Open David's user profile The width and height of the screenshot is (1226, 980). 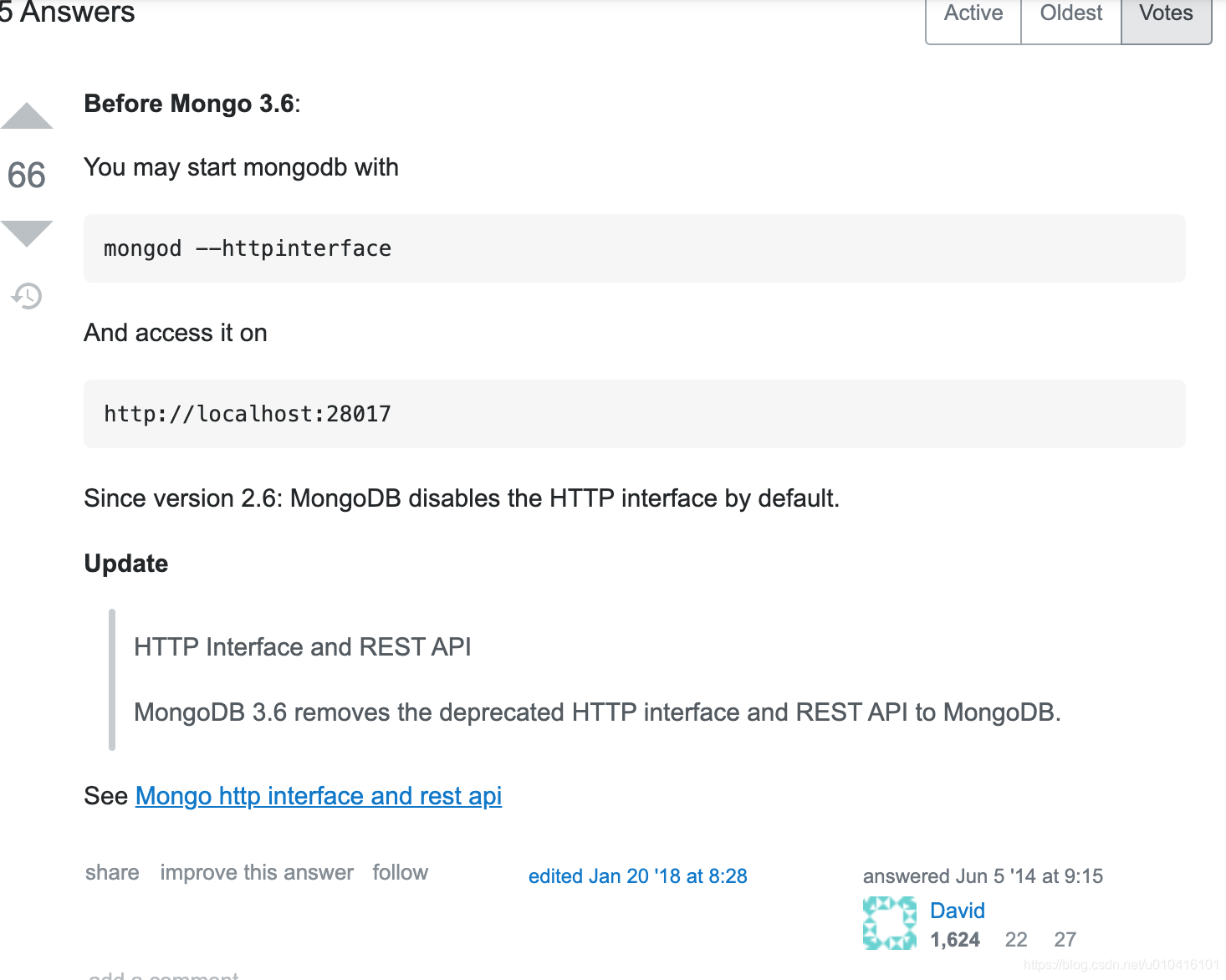tap(957, 911)
